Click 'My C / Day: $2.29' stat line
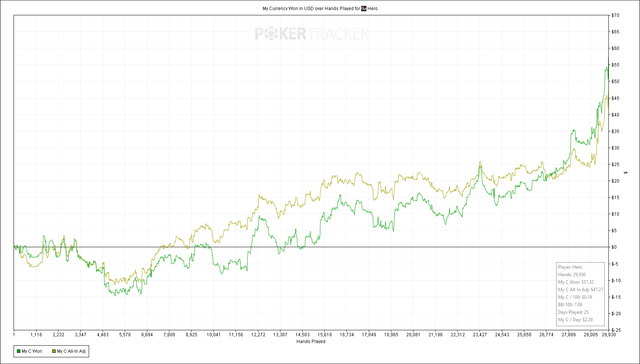The height and width of the screenshot is (364, 640). (575, 320)
